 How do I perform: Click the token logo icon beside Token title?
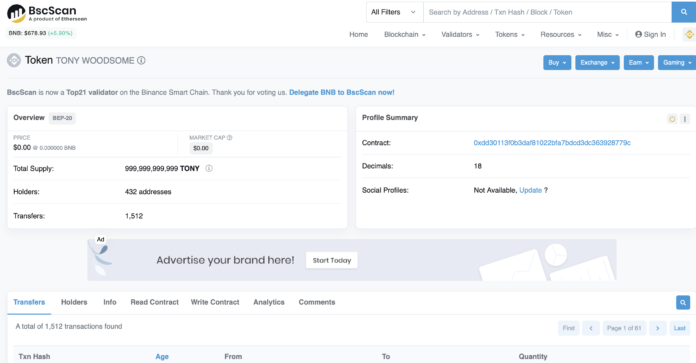pos(14,60)
